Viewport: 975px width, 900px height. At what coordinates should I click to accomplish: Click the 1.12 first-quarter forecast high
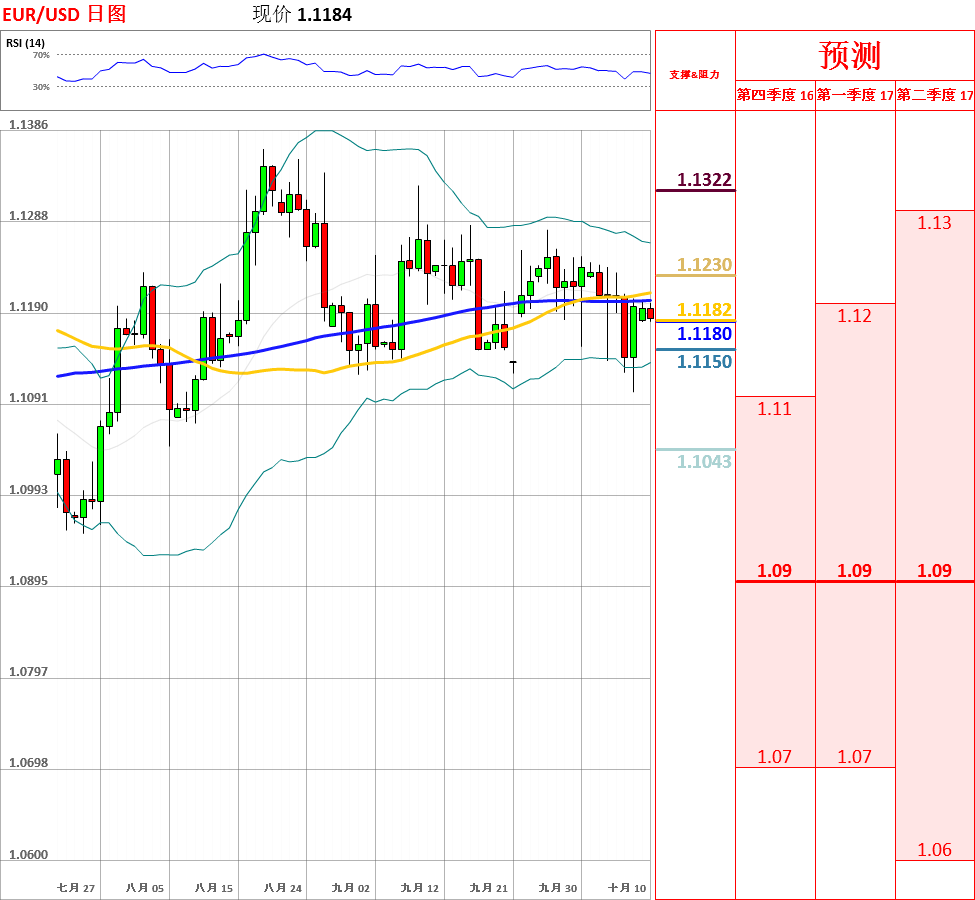tap(854, 316)
